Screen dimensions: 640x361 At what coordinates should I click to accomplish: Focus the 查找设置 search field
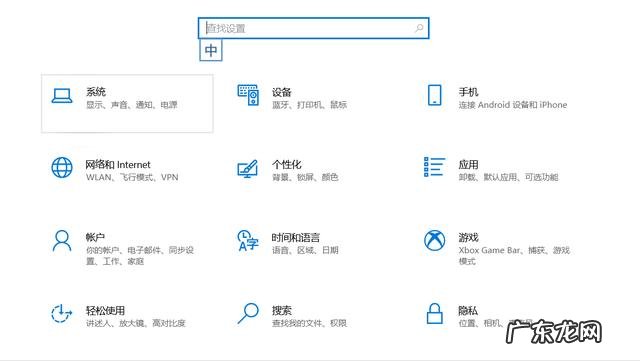tap(313, 28)
